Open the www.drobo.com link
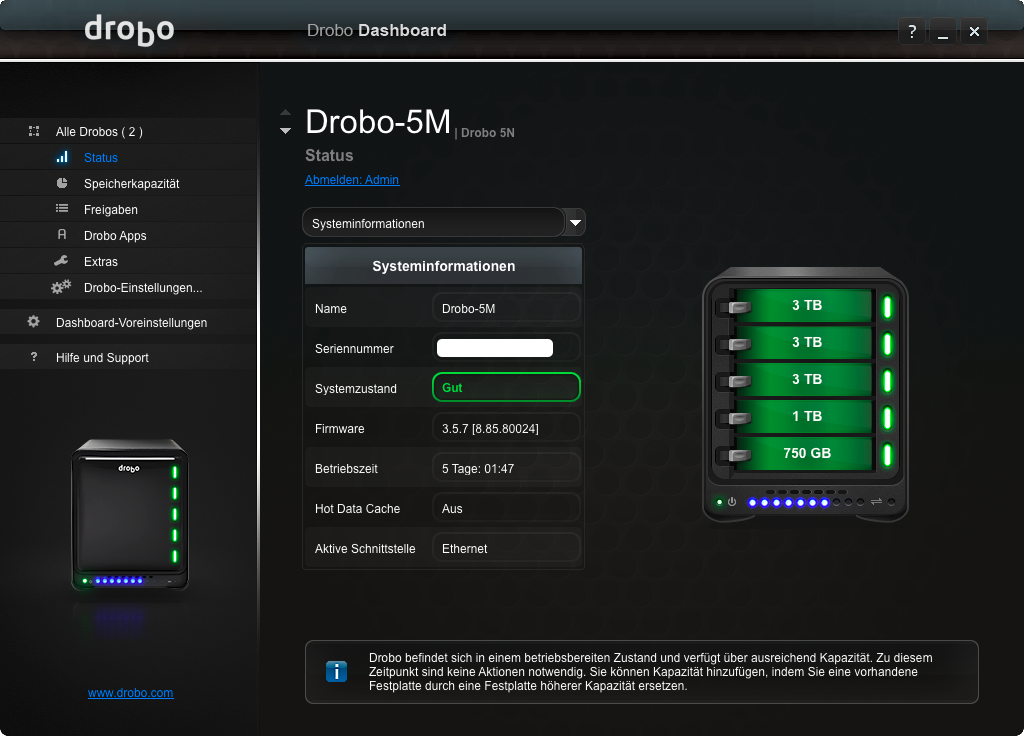Image resolution: width=1024 pixels, height=736 pixels. pyautogui.click(x=131, y=693)
